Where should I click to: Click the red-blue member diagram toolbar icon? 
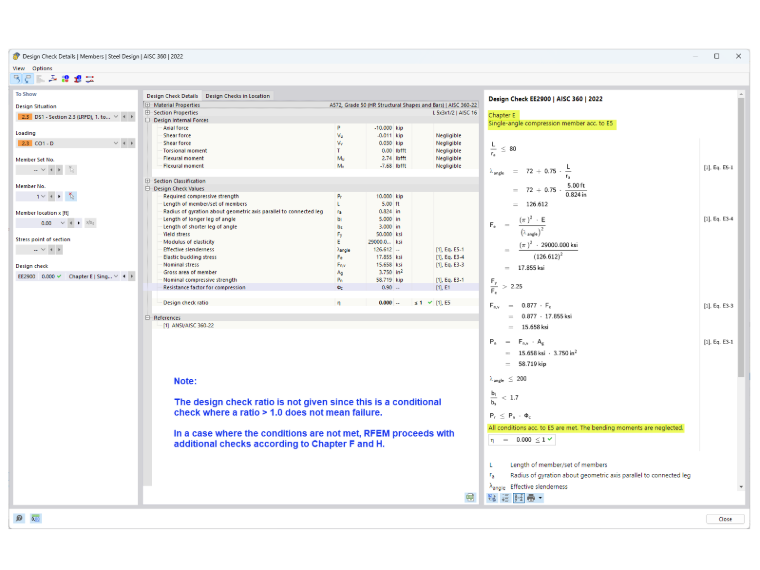click(52, 79)
